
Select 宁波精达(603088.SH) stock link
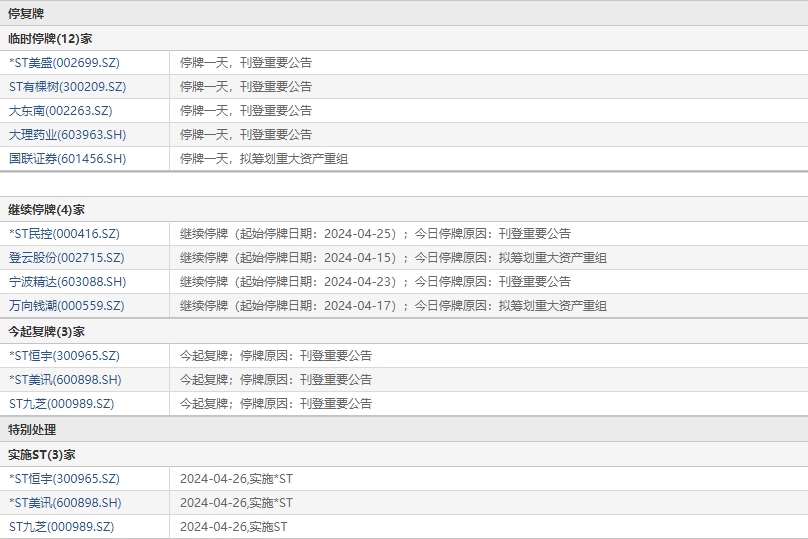click(67, 281)
